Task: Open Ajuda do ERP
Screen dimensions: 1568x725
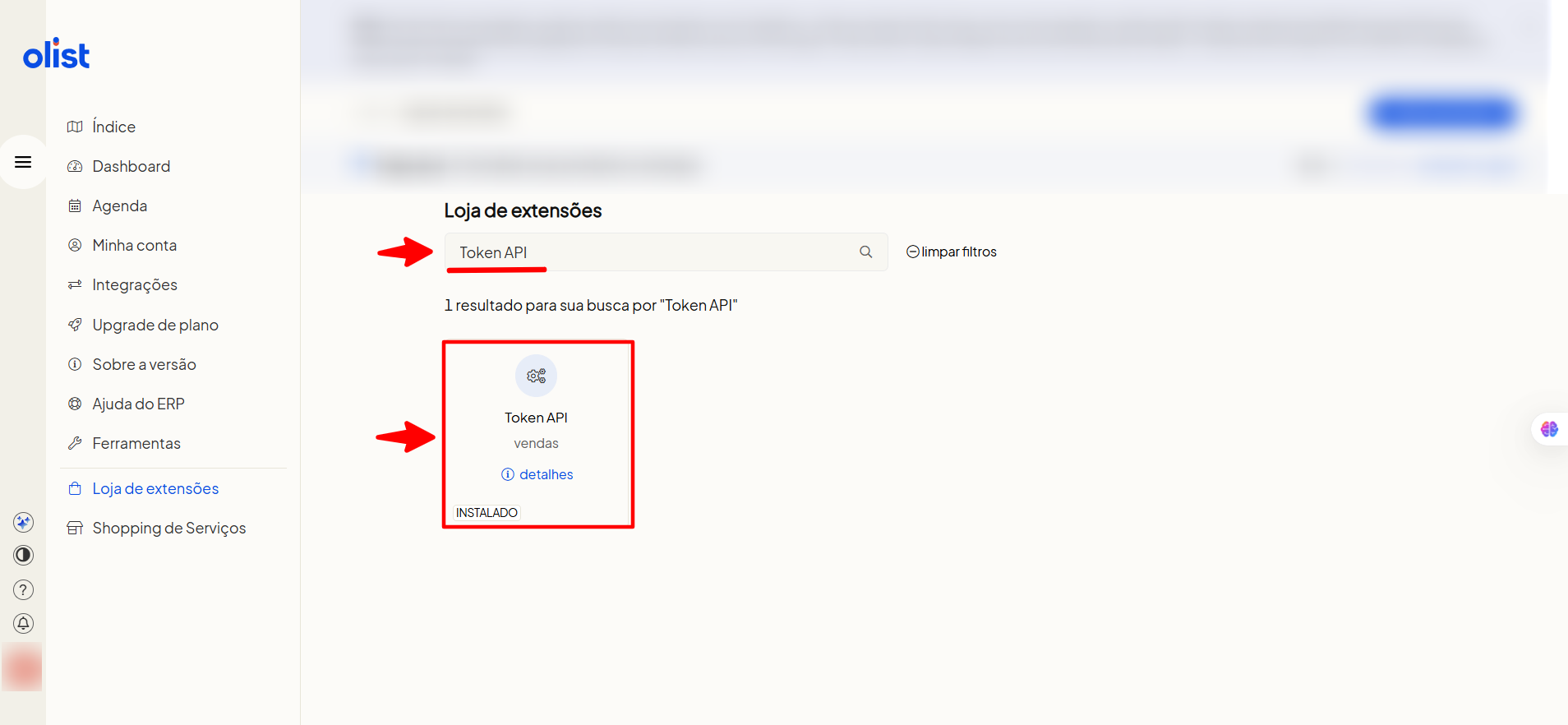Action: click(138, 404)
